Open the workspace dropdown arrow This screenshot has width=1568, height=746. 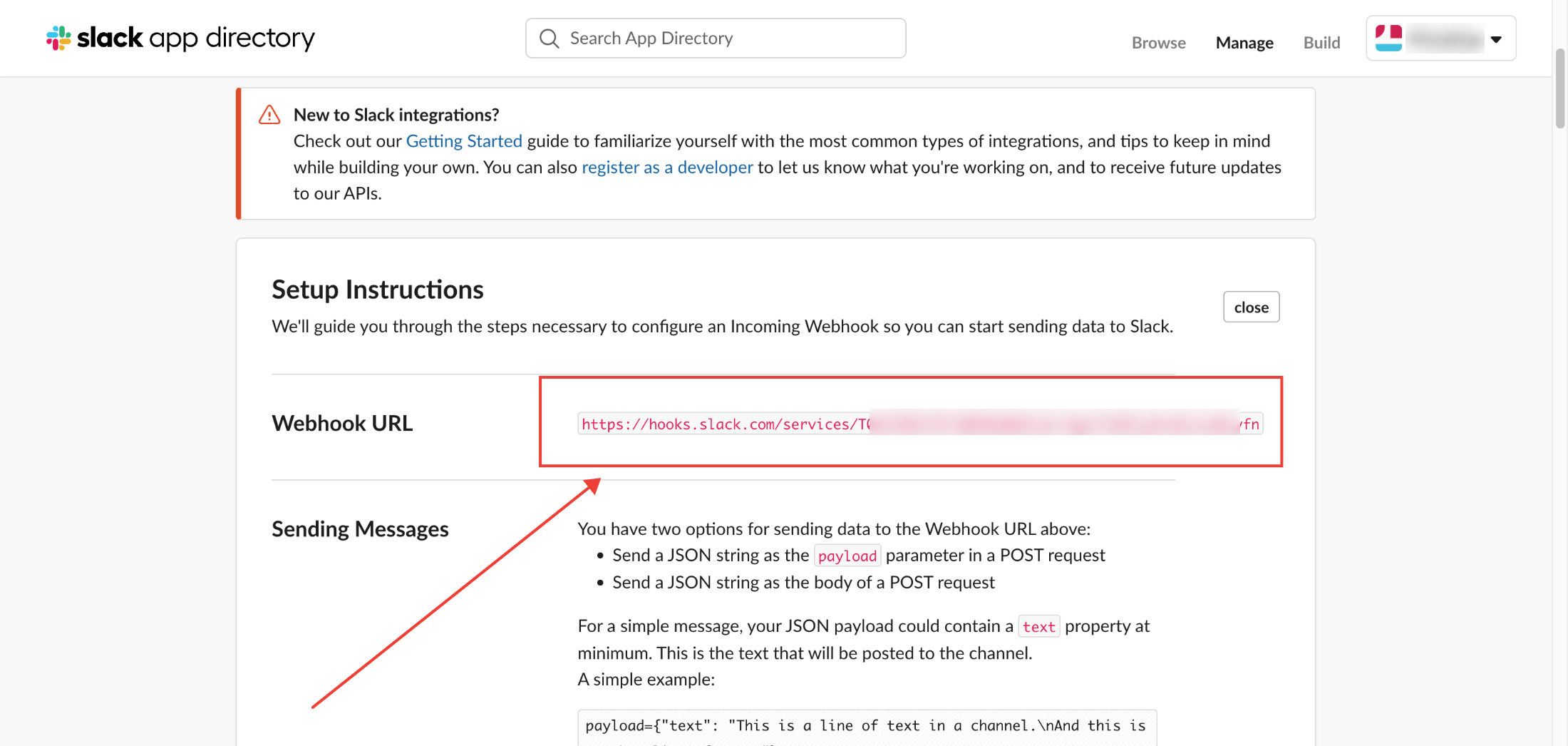pyautogui.click(x=1496, y=39)
